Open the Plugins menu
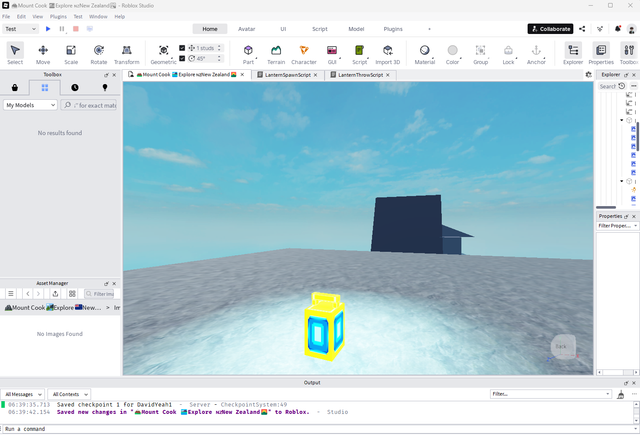Screen dimensions: 640x437 pos(58,17)
